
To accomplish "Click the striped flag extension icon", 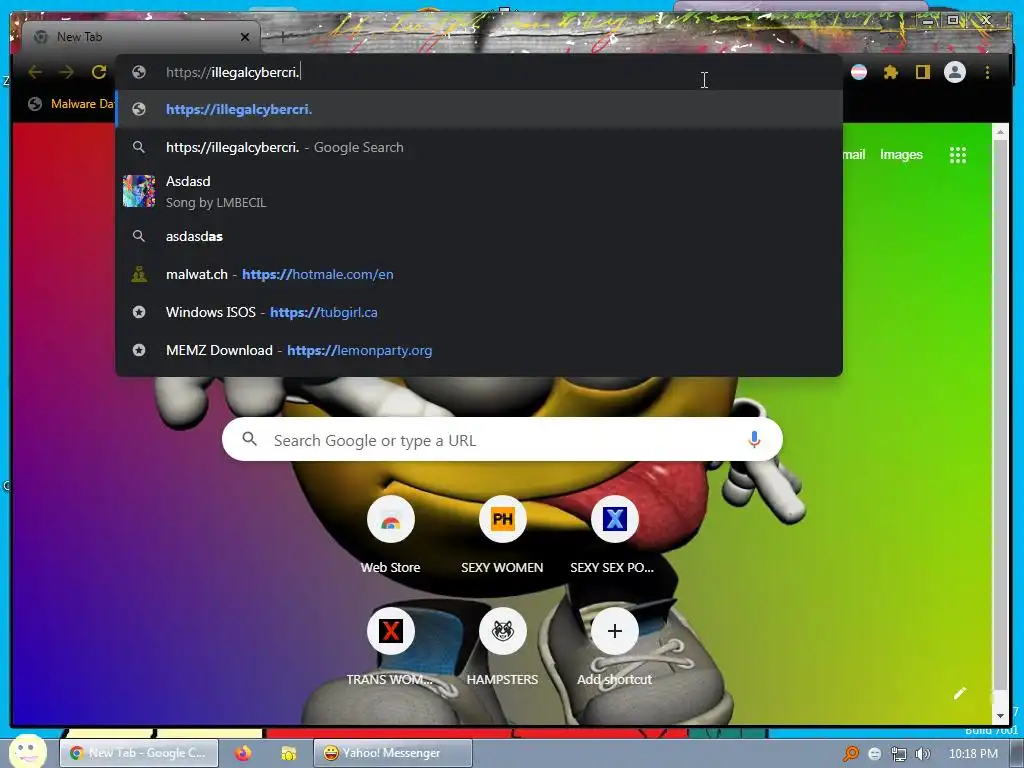I will tap(859, 72).
